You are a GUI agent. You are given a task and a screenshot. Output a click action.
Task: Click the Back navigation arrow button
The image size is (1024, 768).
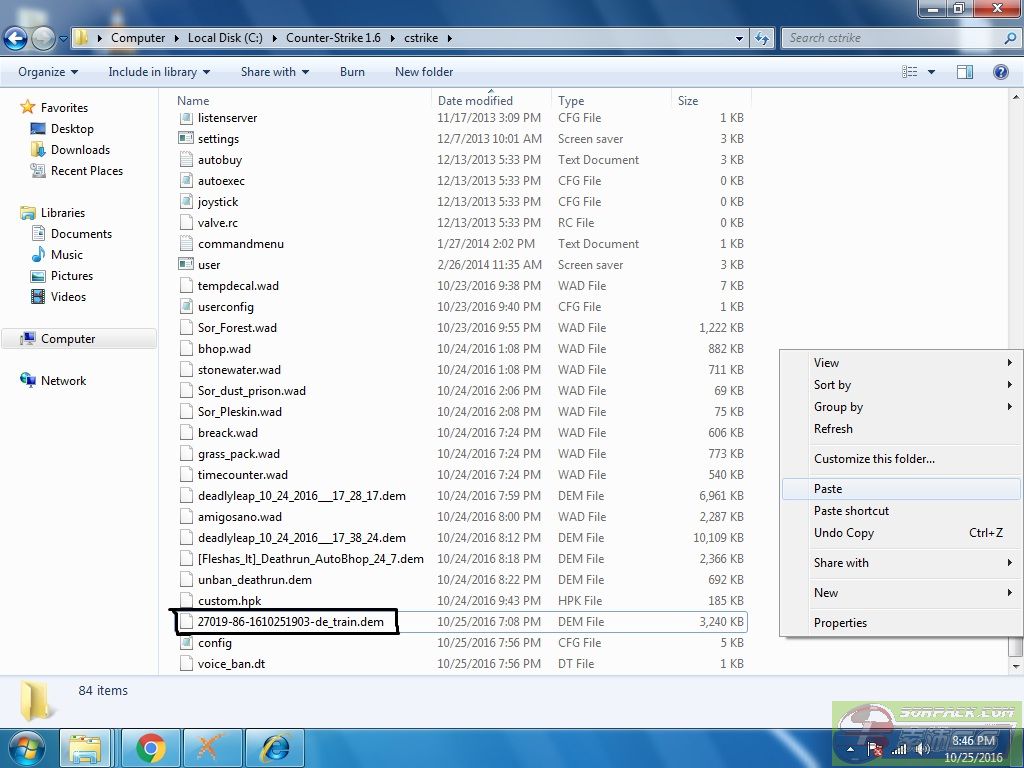(x=16, y=39)
